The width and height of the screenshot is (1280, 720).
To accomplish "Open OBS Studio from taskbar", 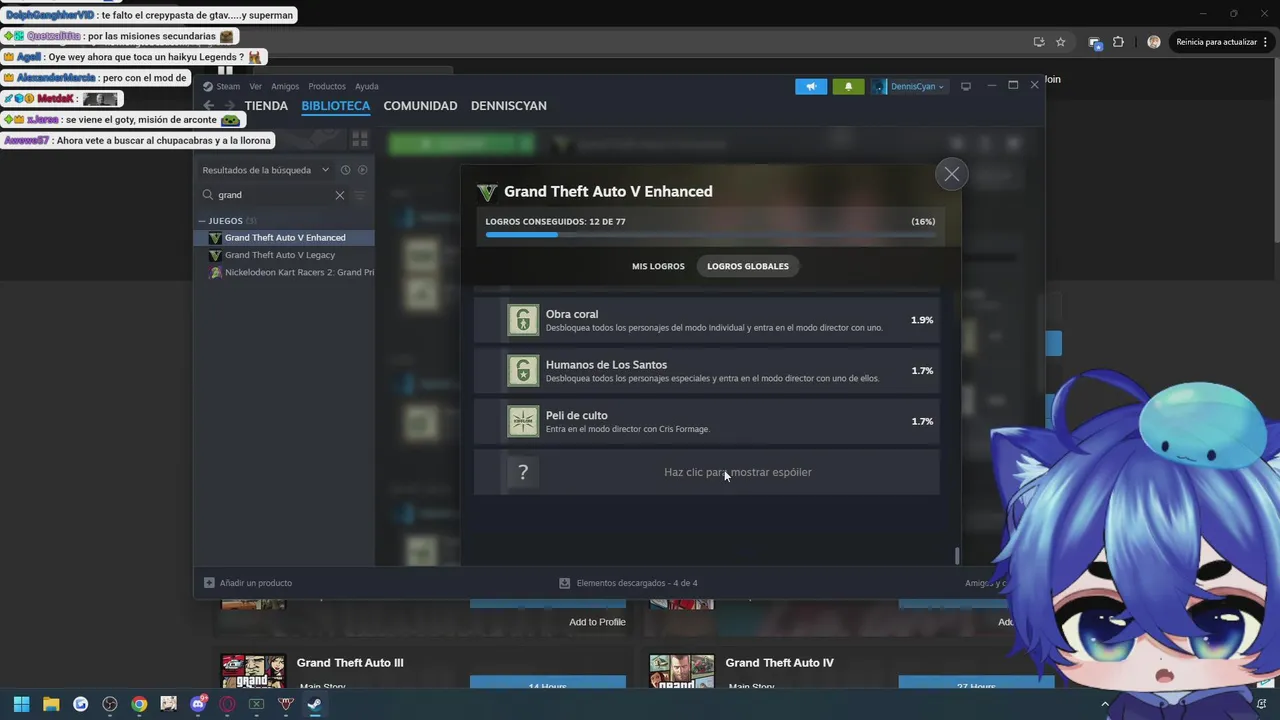I will [110, 704].
